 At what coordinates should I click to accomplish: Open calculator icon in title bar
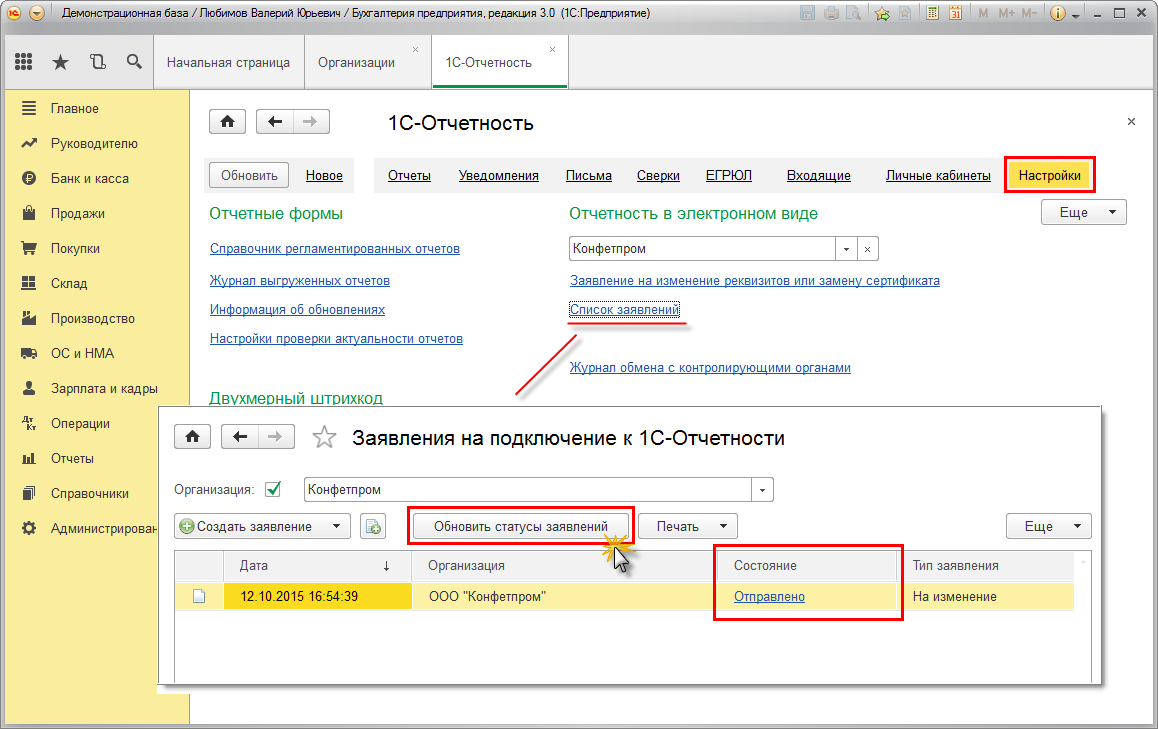(x=933, y=13)
